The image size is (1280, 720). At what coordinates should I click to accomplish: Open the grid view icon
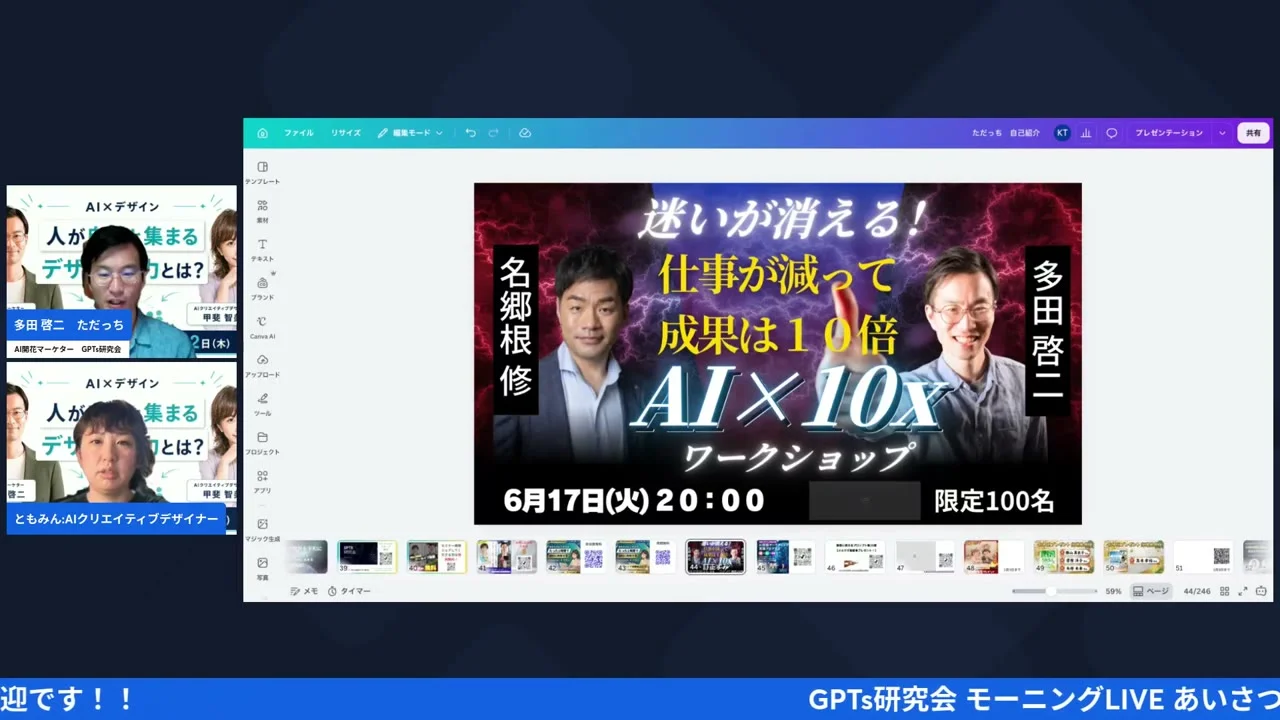(x=1224, y=591)
